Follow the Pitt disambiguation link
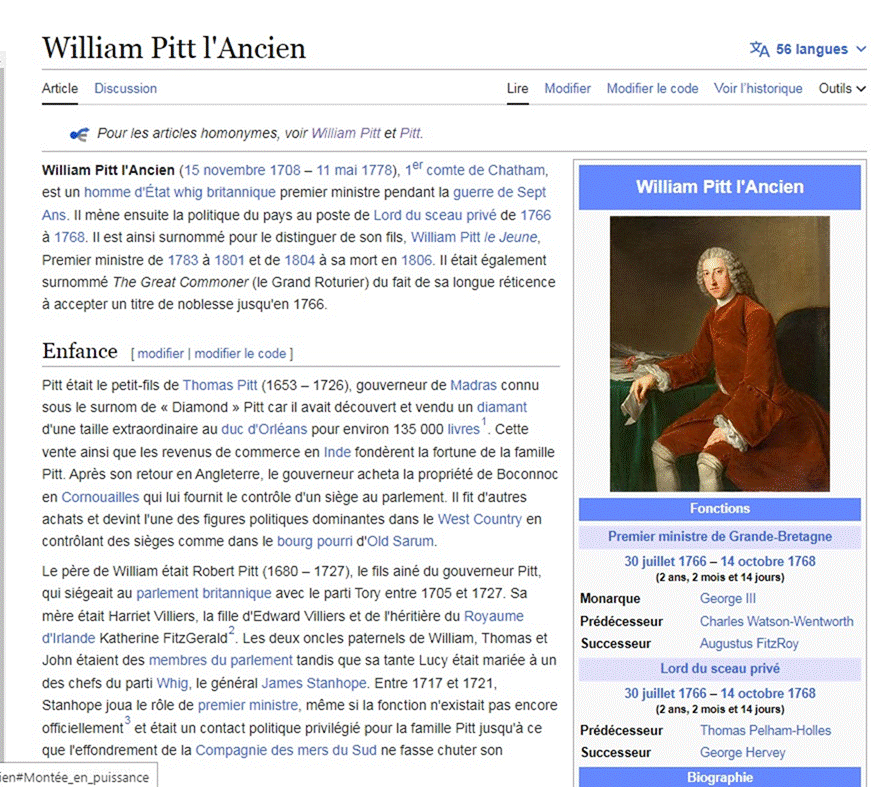 tap(410, 134)
